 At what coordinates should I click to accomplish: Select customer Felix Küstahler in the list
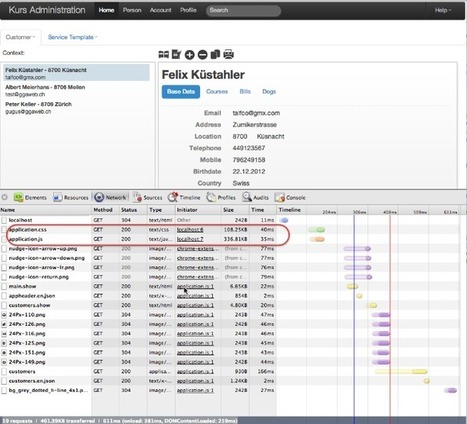[76, 73]
